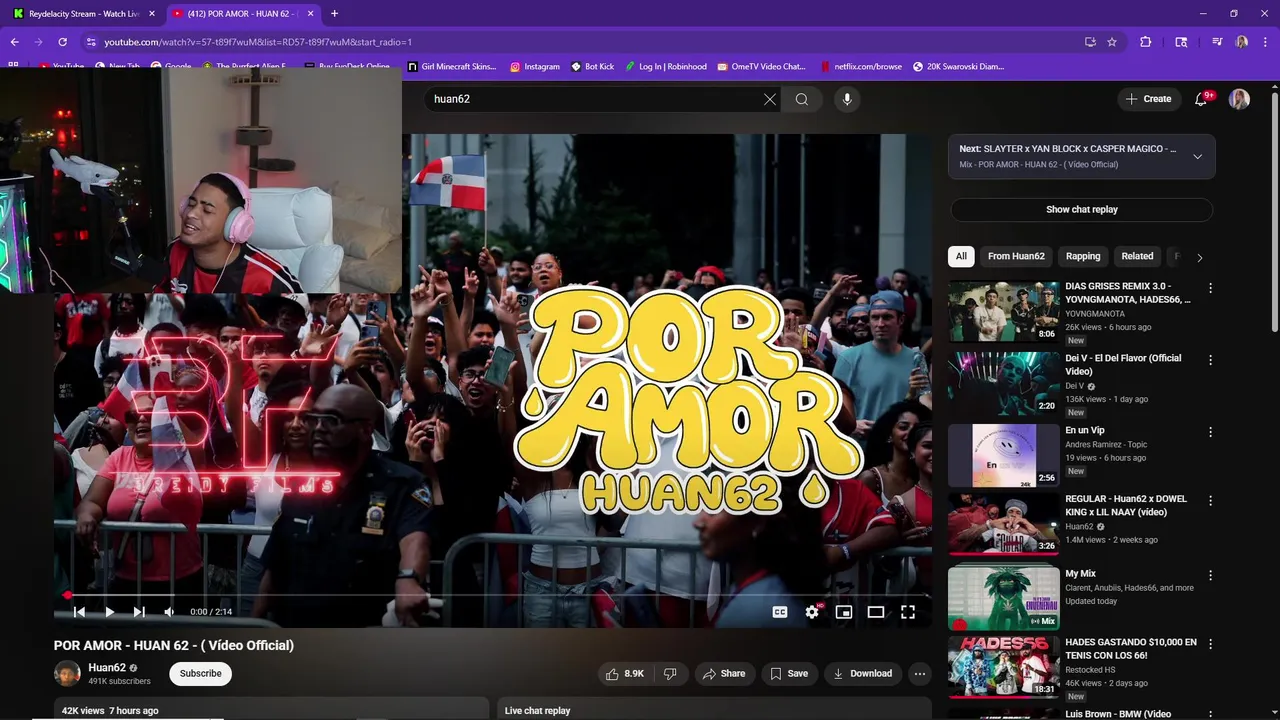Select the Rapping filter chip

[1083, 256]
